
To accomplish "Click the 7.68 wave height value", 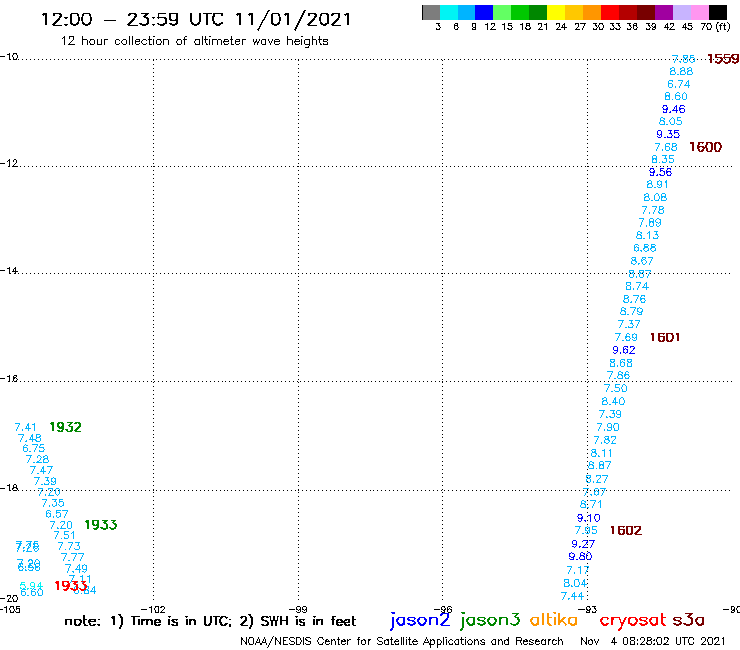I will click(666, 147).
